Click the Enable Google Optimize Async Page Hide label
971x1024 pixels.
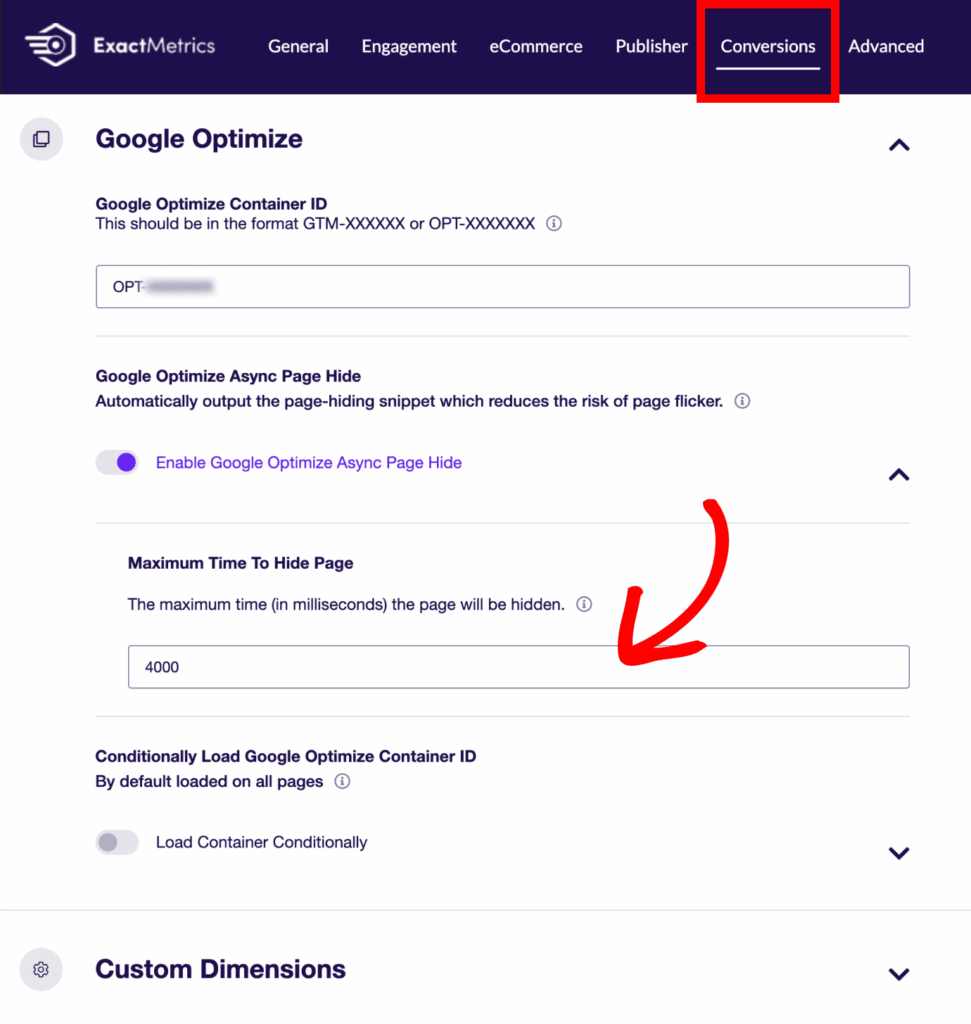[309, 462]
